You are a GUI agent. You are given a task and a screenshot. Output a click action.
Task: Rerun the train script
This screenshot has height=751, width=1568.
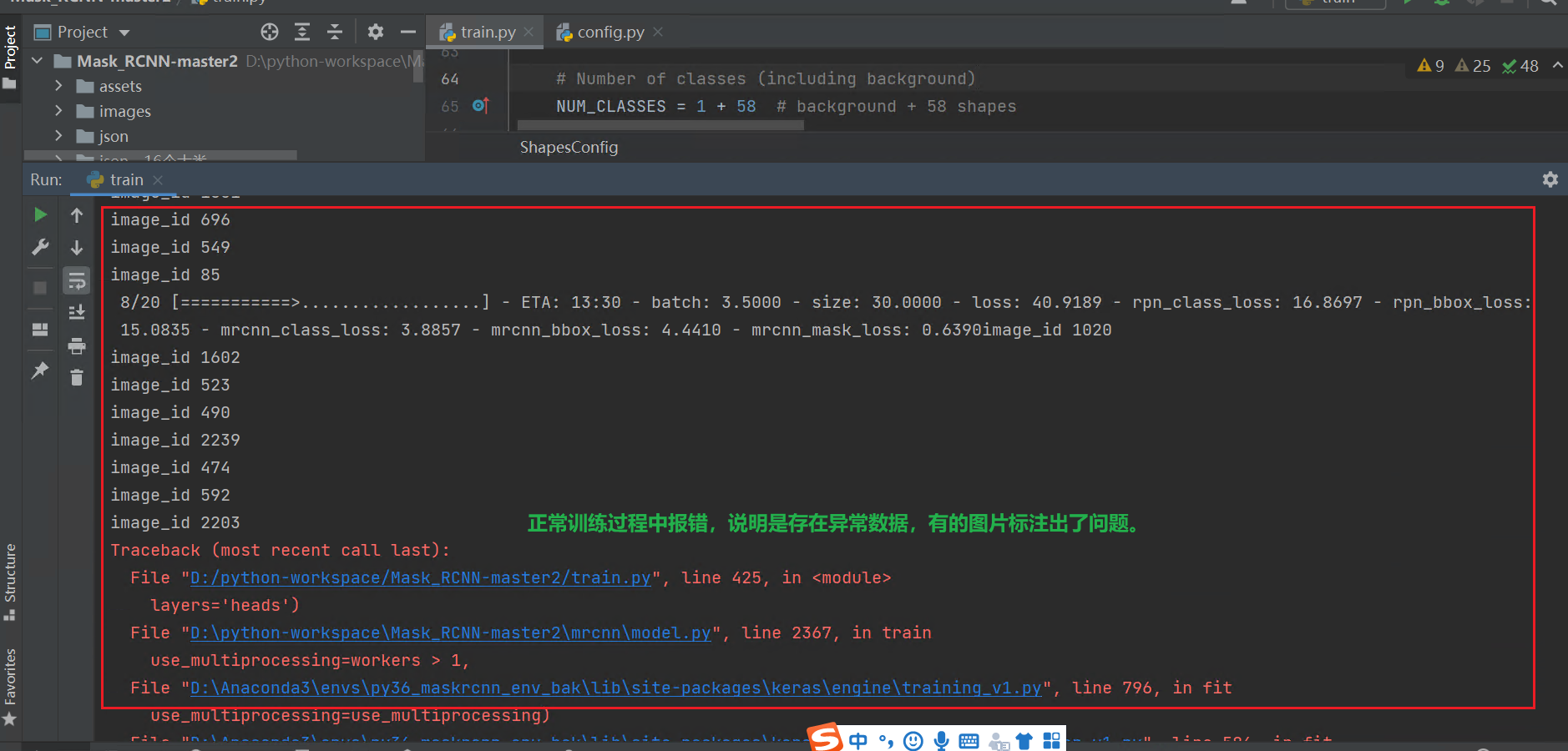(40, 214)
